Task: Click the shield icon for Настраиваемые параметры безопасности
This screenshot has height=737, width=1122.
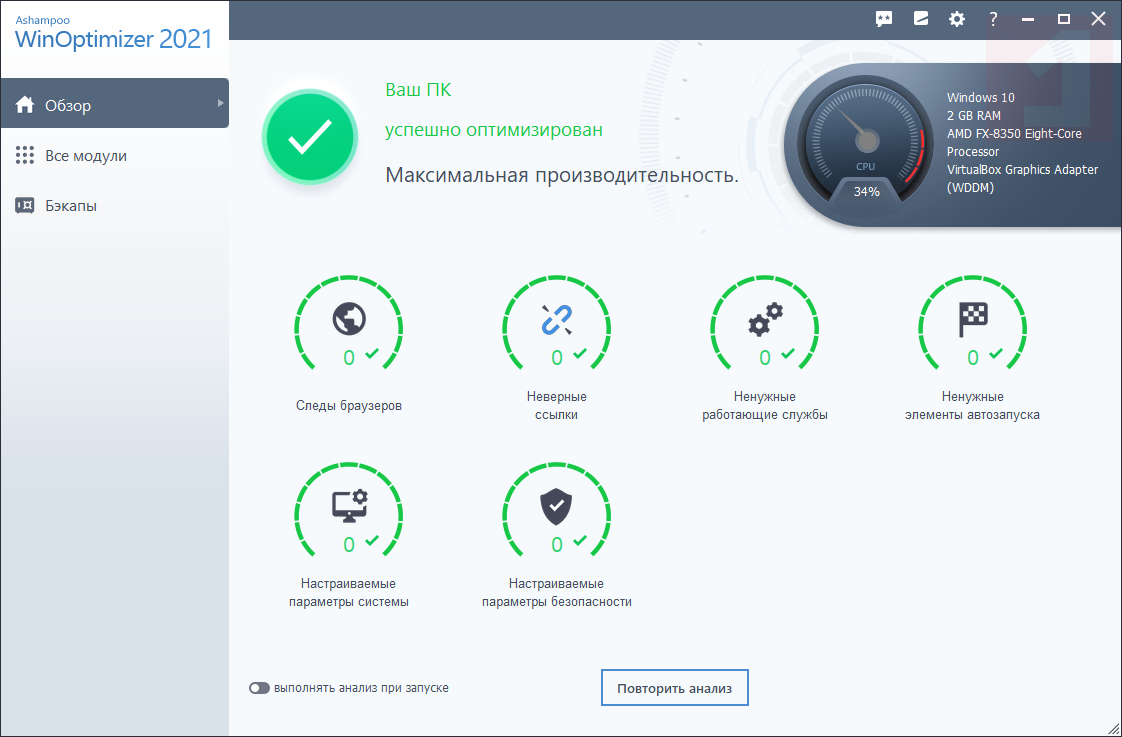Action: (556, 506)
